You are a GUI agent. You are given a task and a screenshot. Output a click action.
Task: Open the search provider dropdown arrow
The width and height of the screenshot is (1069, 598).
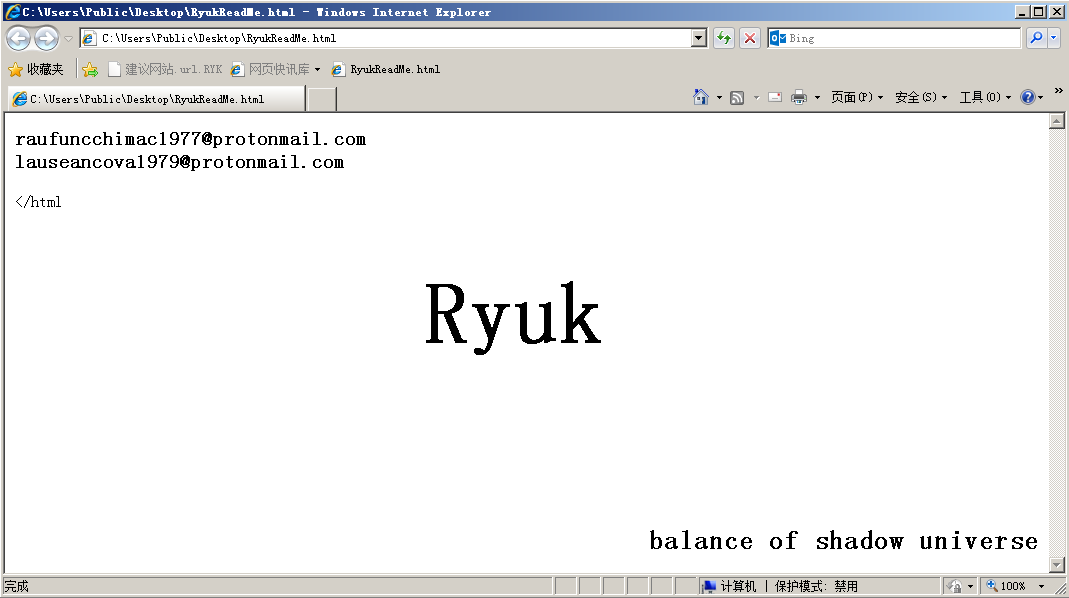click(1054, 39)
